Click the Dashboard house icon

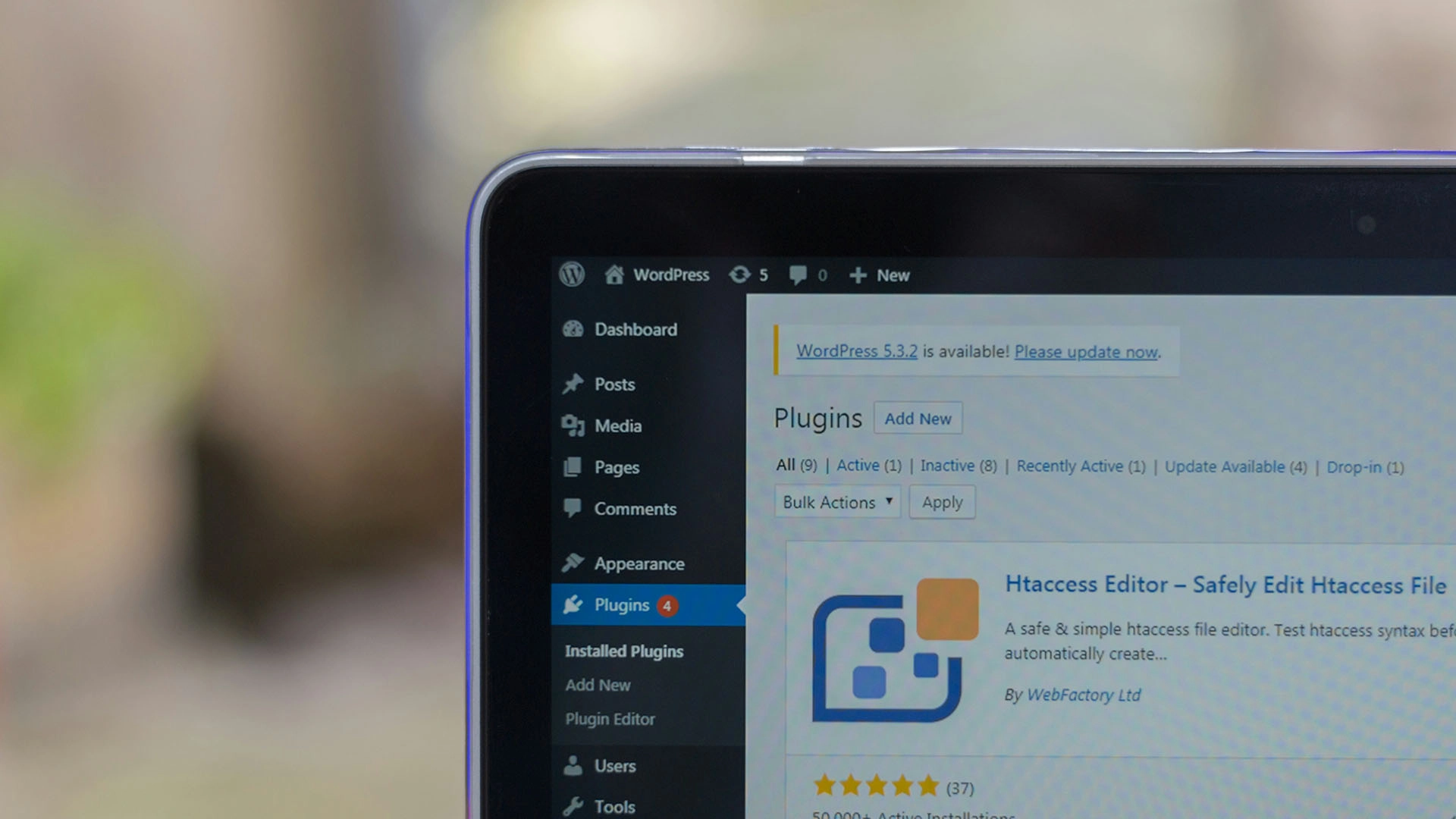click(x=615, y=275)
